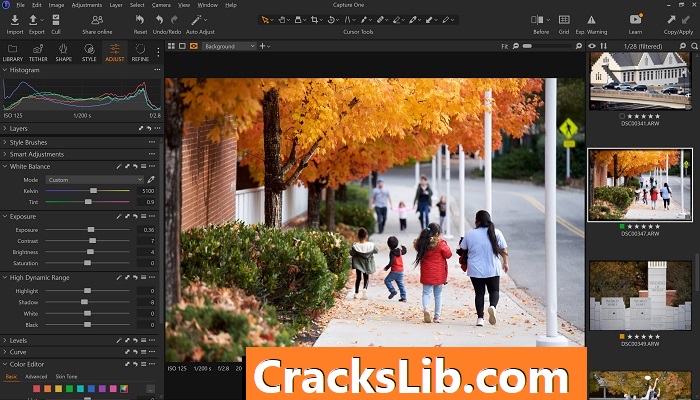
Task: Click the Share online icon
Action: coord(97,20)
